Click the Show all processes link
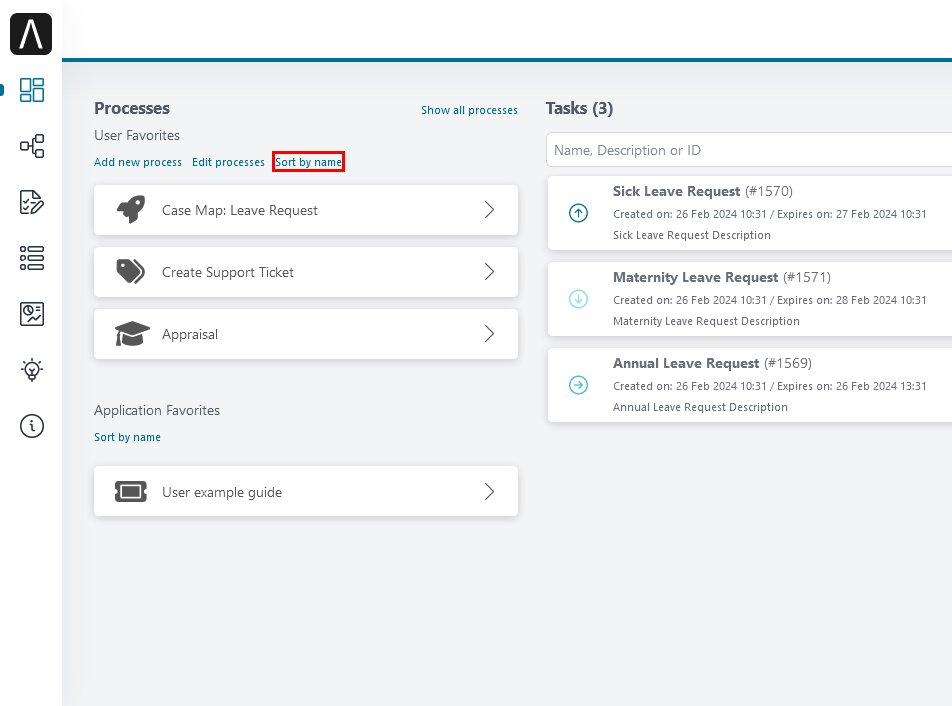The height and width of the screenshot is (706, 952). [x=469, y=110]
